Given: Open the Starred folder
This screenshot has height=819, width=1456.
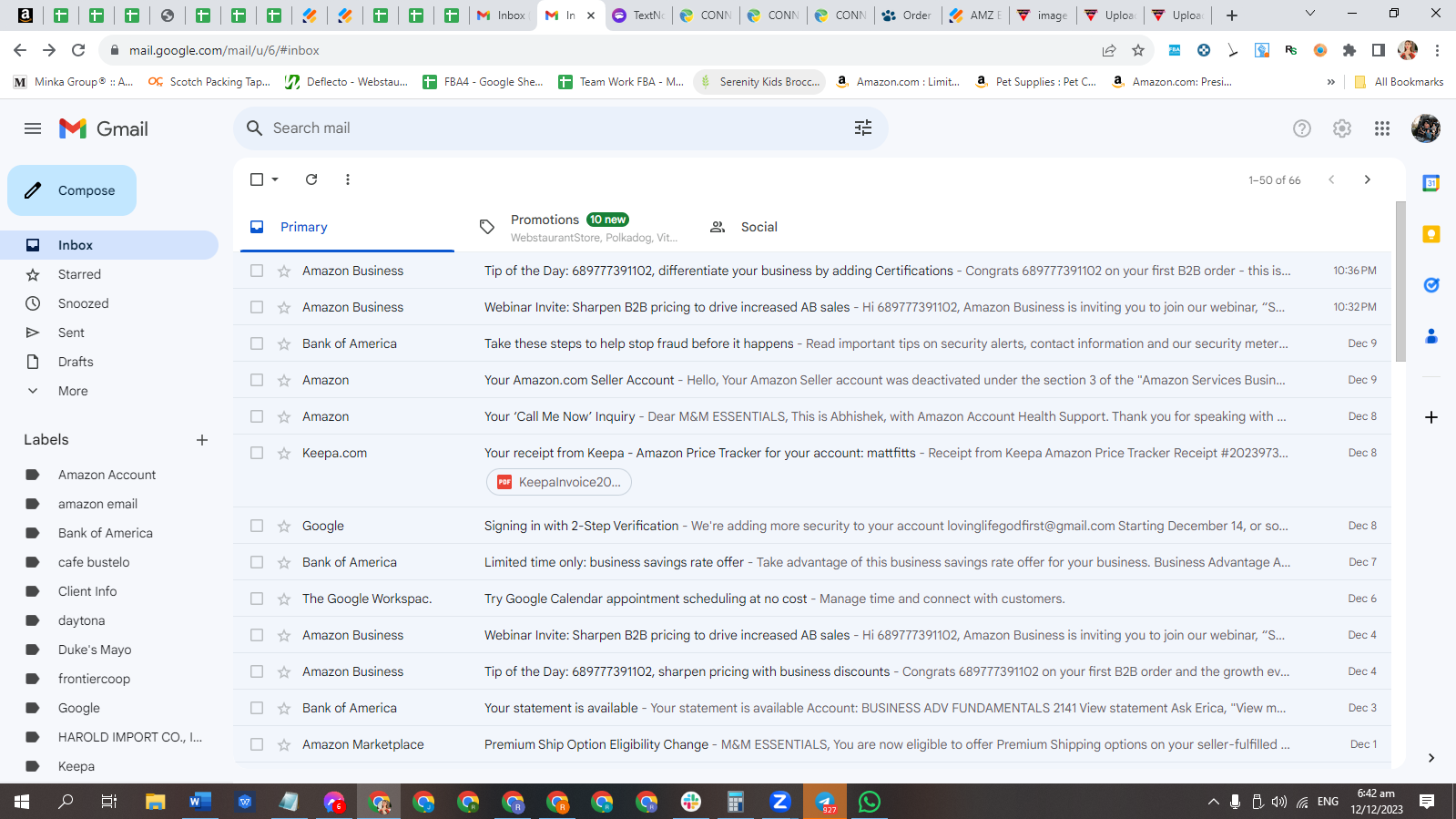Looking at the screenshot, I should [79, 274].
